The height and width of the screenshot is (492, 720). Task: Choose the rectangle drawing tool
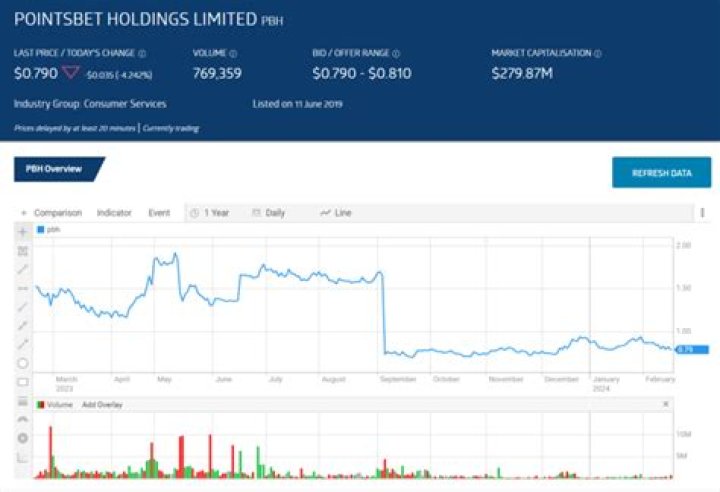[22, 382]
